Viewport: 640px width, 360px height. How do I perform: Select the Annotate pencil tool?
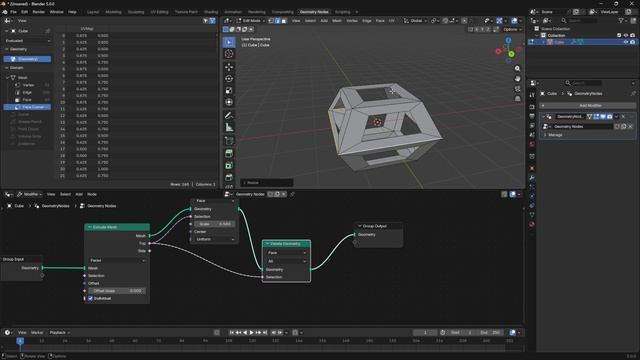coord(229,116)
